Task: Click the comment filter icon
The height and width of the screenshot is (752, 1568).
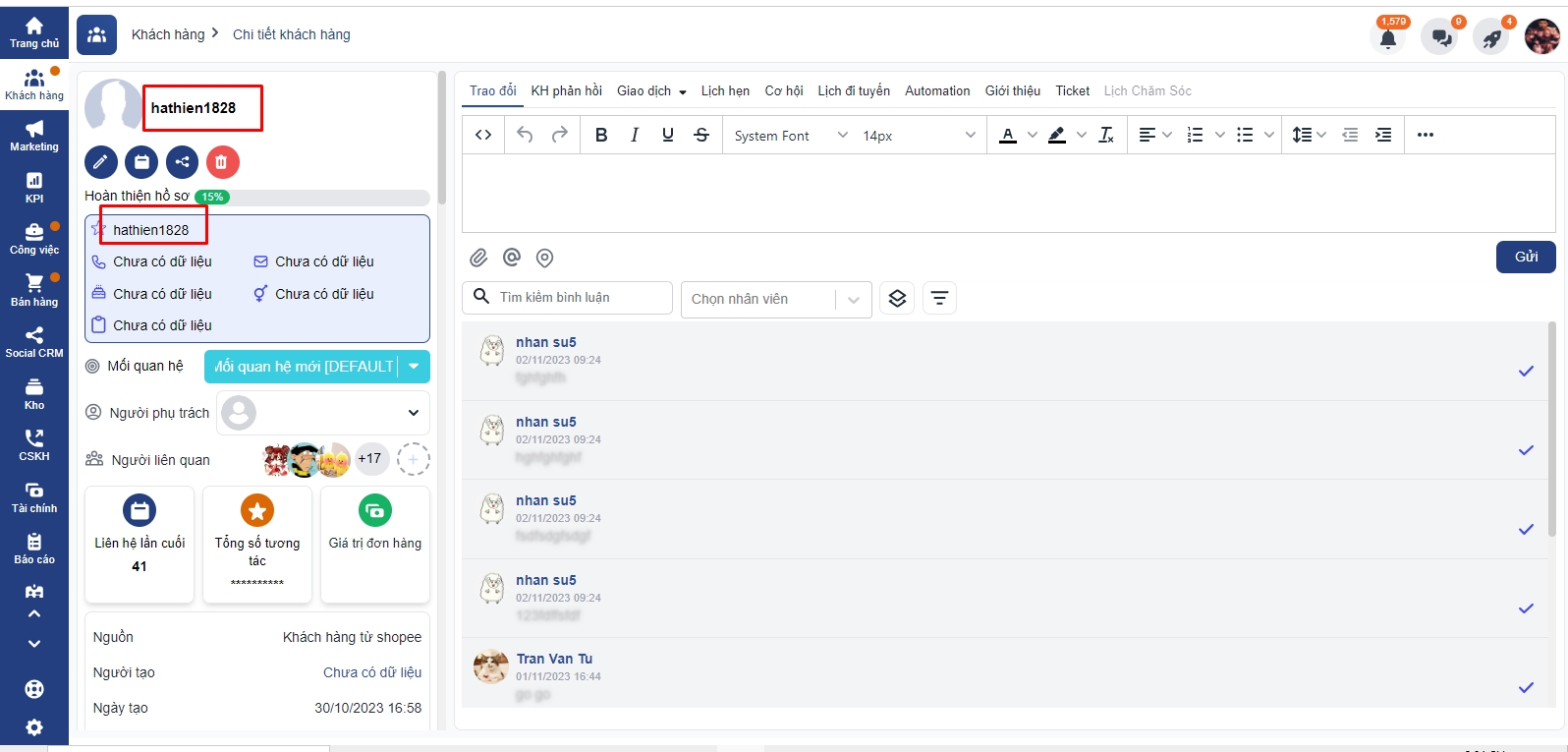Action: click(x=939, y=298)
